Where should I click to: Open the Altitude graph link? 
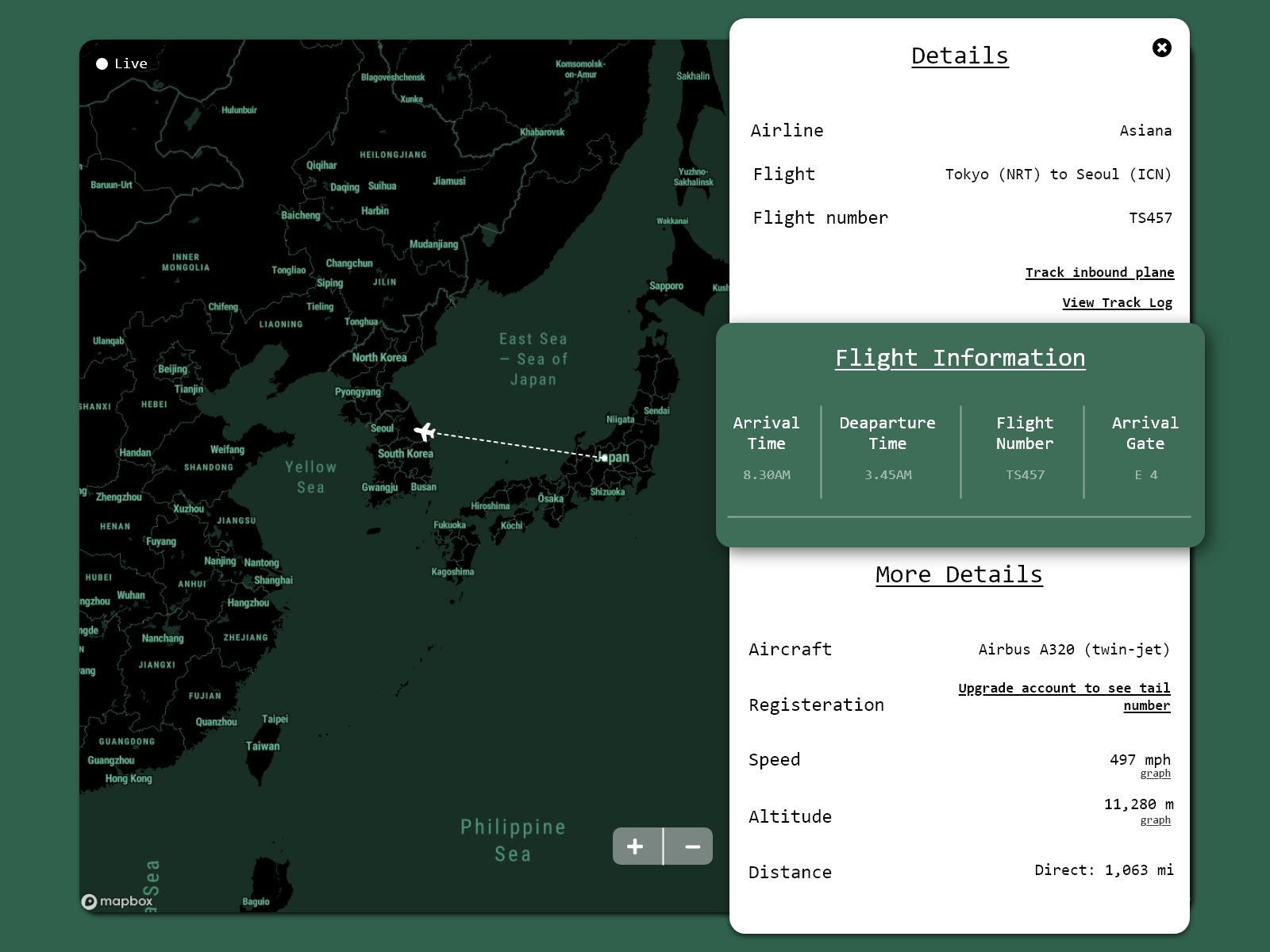(1155, 820)
